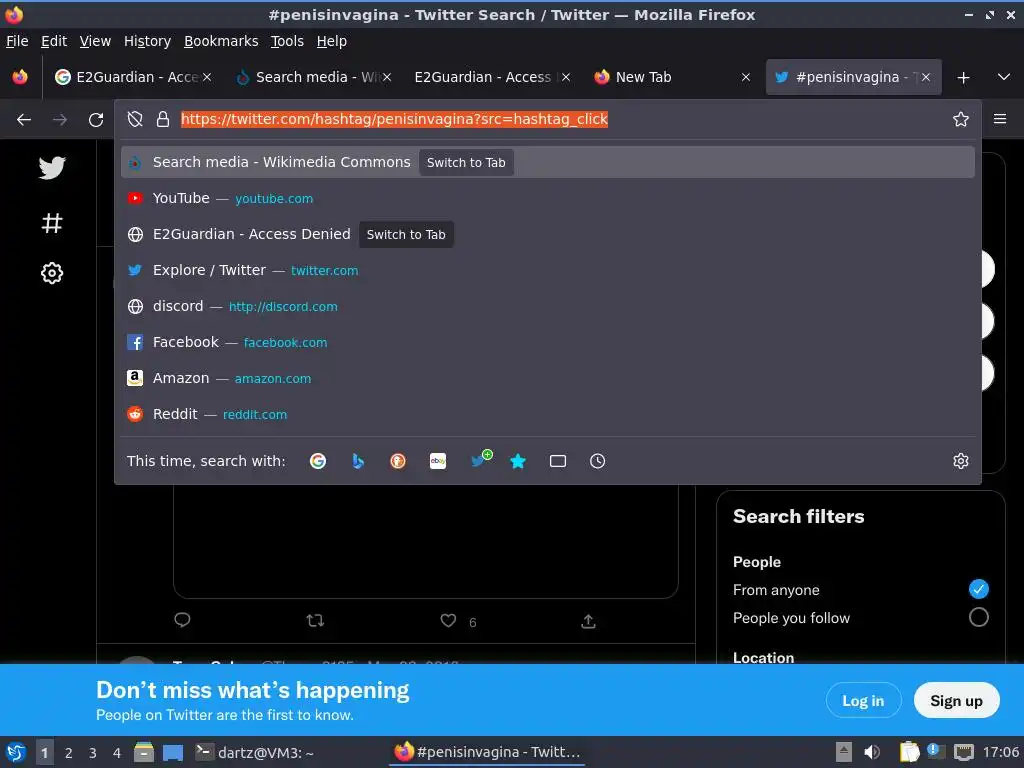Click the site security padlock icon

tap(163, 120)
